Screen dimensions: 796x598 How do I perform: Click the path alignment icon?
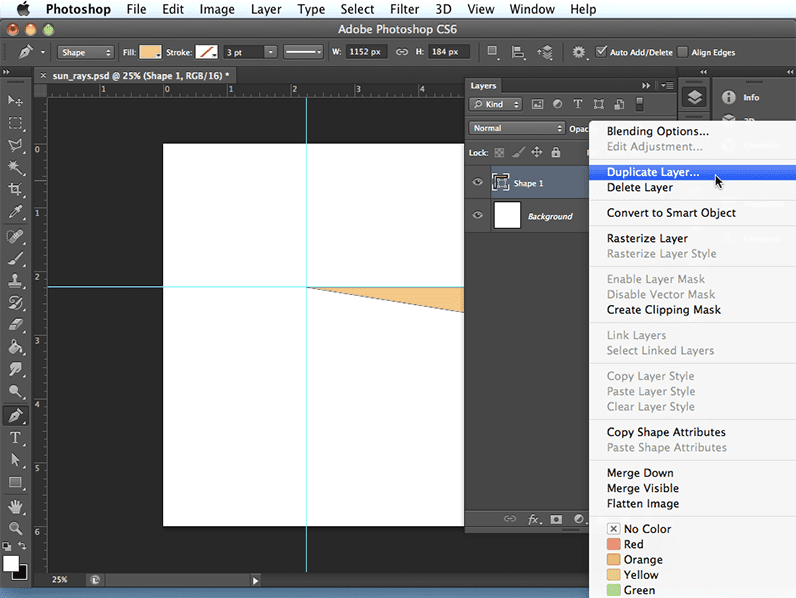point(518,52)
